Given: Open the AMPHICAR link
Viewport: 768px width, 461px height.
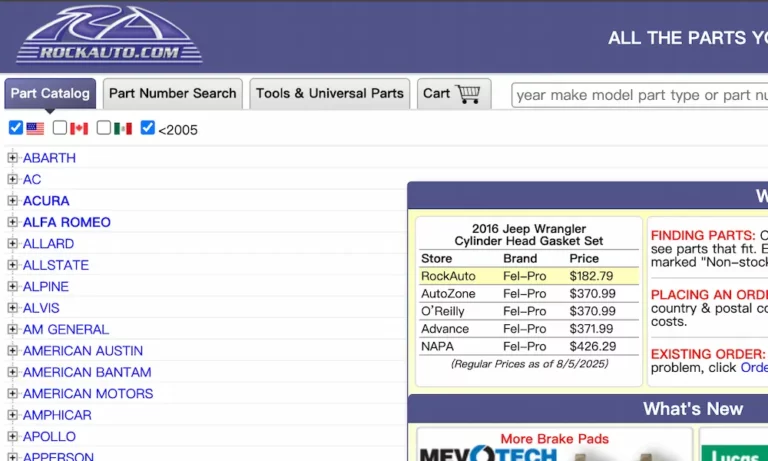Looking at the screenshot, I should click(x=57, y=415).
